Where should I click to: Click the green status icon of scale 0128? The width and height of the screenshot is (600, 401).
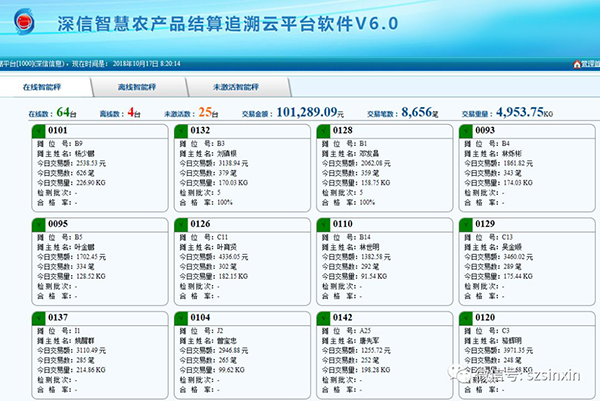click(321, 131)
